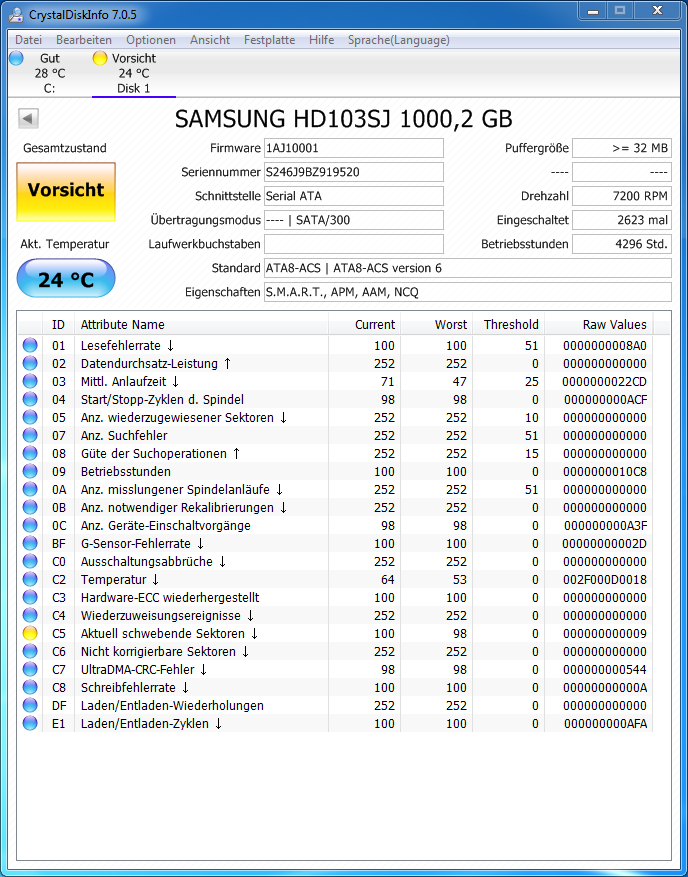
Task: Click the Eingeschaltet field showing 2623 mal
Action: coord(622,220)
